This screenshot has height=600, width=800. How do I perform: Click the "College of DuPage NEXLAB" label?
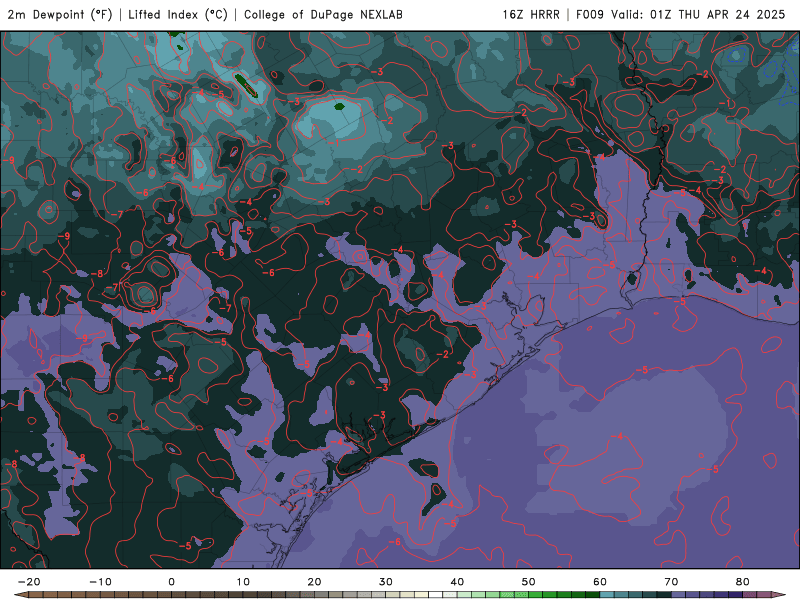coord(323,14)
